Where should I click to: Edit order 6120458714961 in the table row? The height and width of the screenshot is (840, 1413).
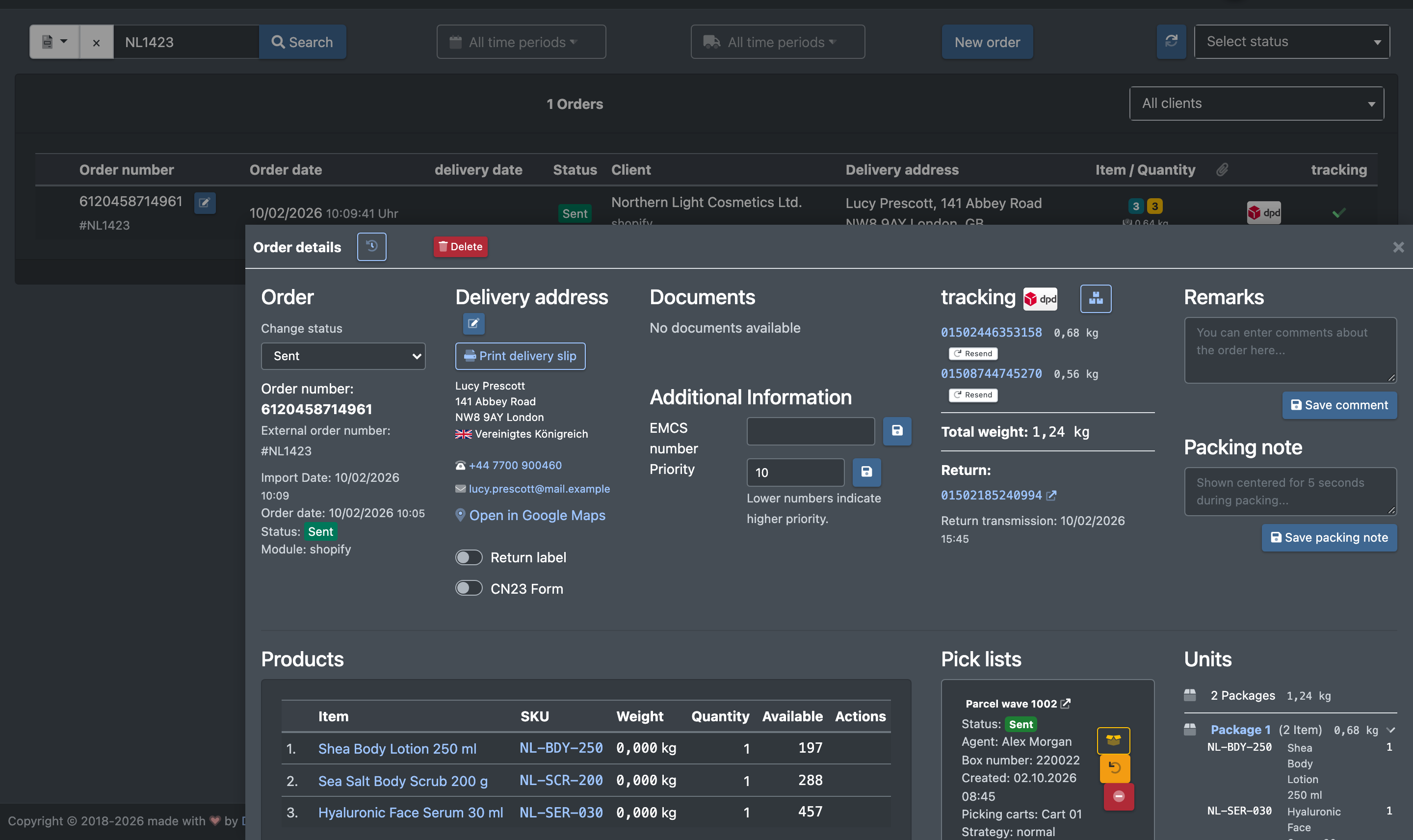click(205, 202)
